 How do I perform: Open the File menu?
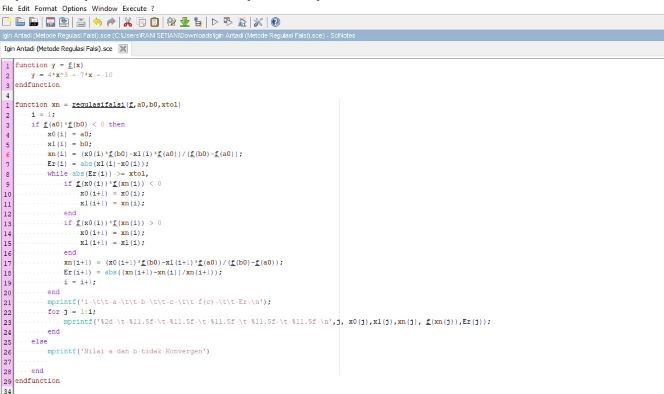point(8,8)
